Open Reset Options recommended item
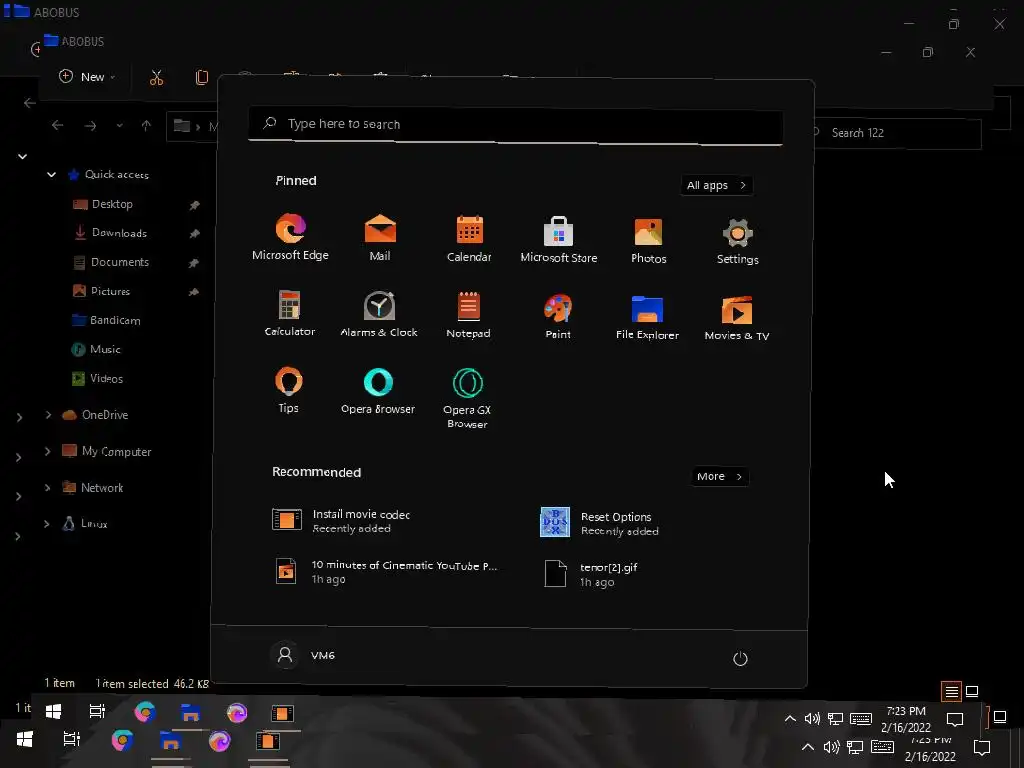This screenshot has width=1024, height=768. (x=600, y=523)
